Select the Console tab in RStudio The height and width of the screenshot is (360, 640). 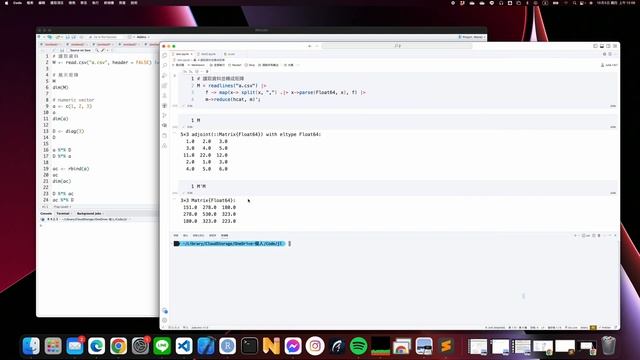(46, 213)
